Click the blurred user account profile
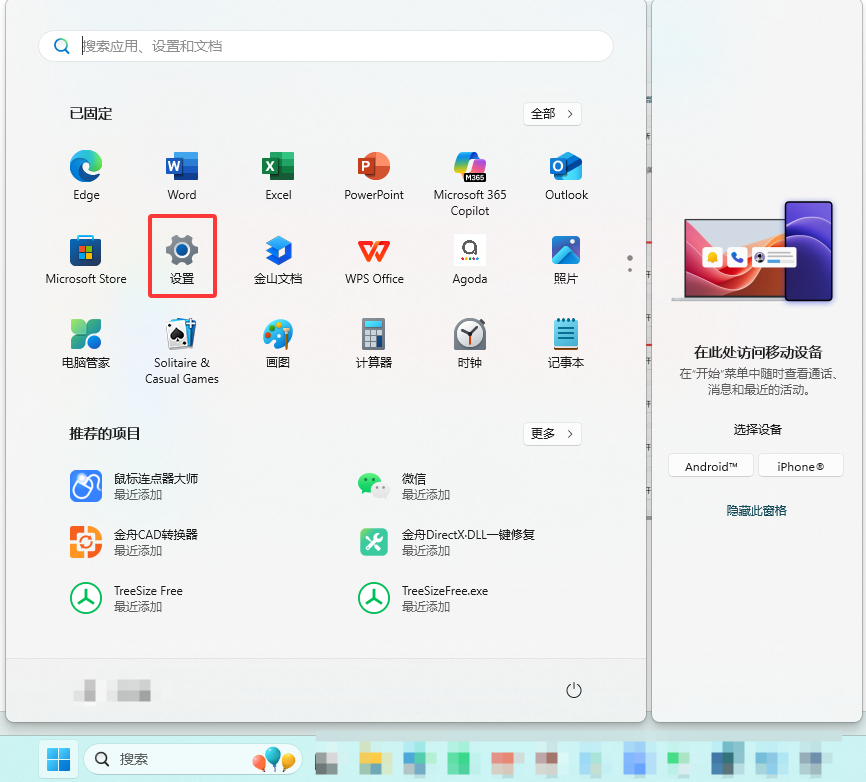The width and height of the screenshot is (866, 782). click(x=112, y=690)
